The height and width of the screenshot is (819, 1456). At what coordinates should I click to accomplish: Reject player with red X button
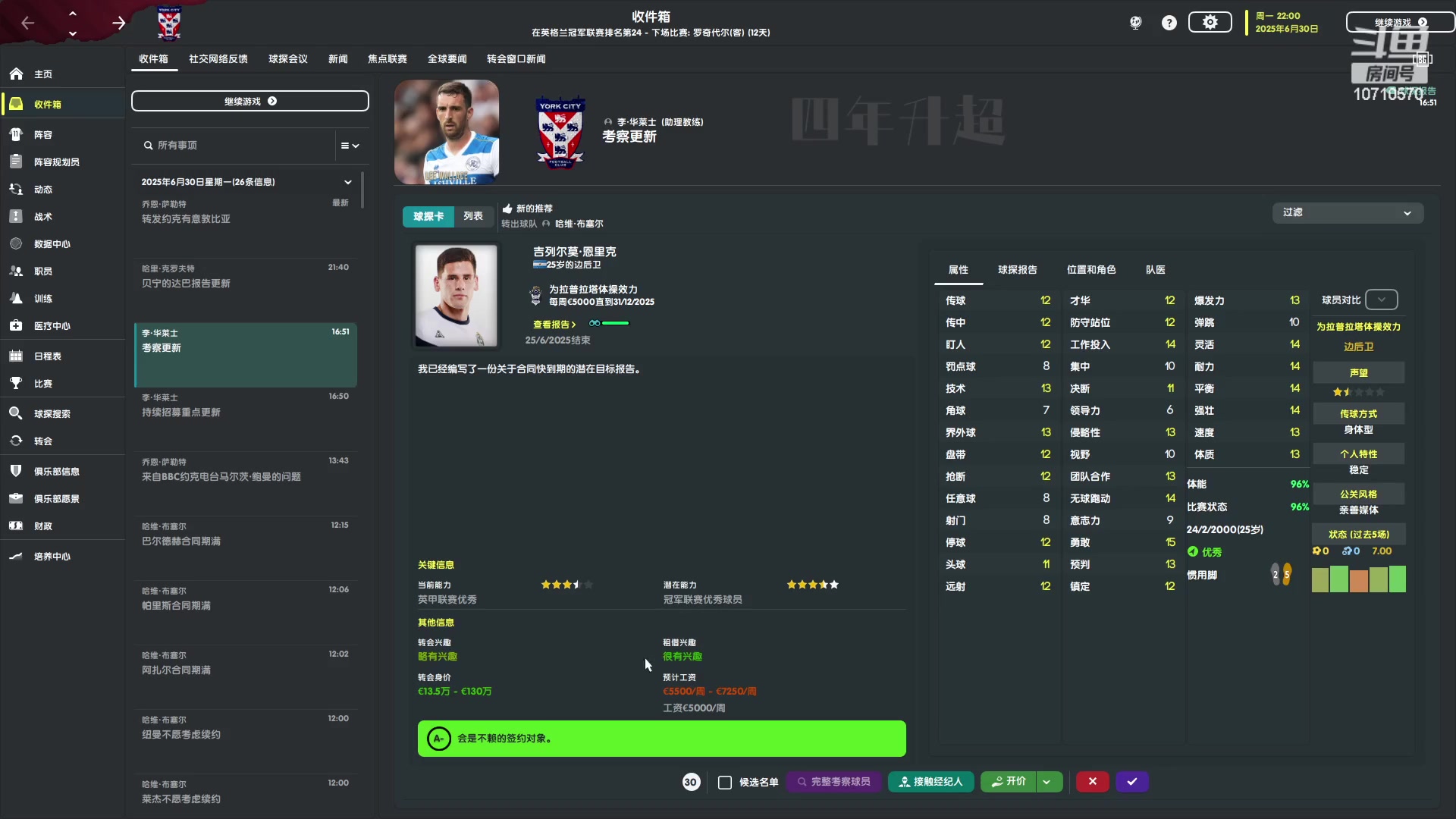click(x=1092, y=782)
